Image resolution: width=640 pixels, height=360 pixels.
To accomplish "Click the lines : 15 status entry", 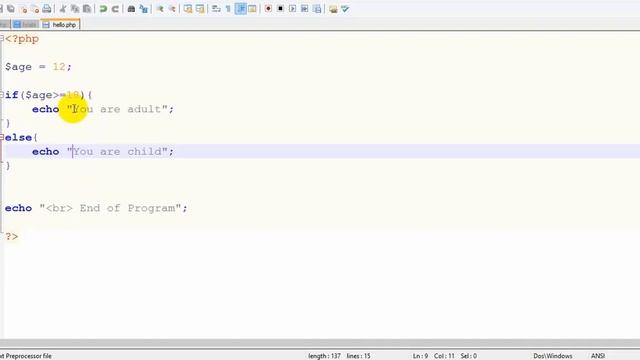I will [x=358, y=356].
